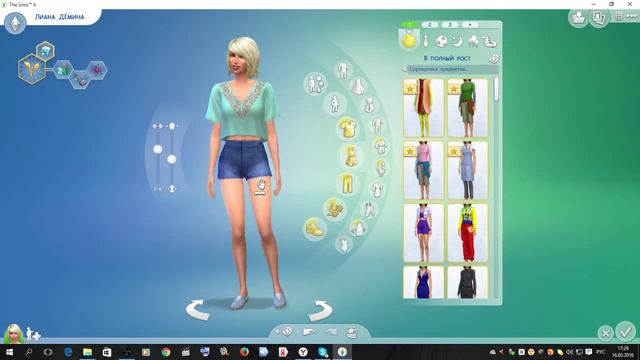Select the blue apron outfit thumbnail
This screenshot has height=360, width=640.
[467, 170]
